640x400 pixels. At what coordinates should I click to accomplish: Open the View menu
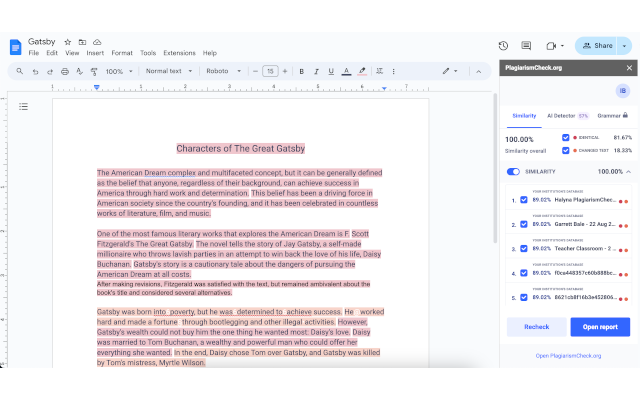coord(72,53)
